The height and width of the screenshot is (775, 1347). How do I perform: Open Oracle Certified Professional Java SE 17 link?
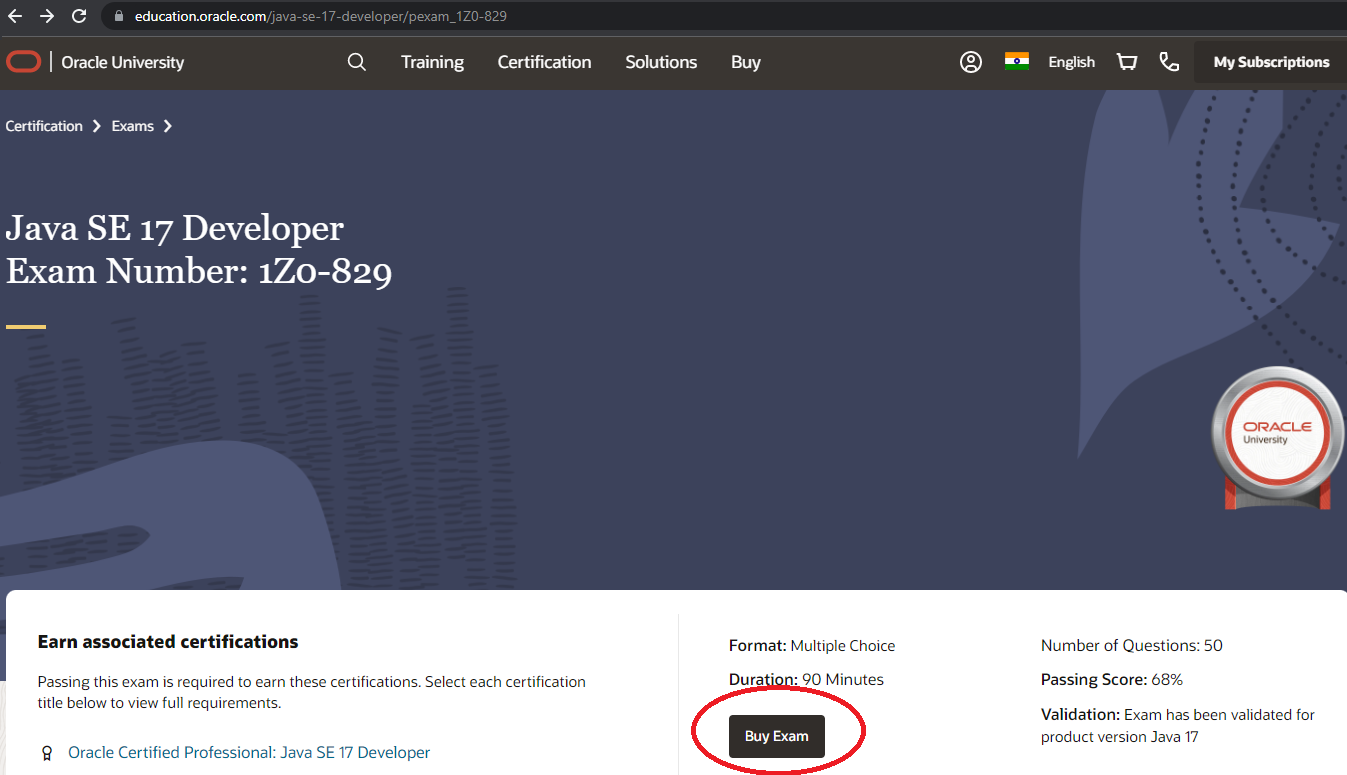[249, 752]
